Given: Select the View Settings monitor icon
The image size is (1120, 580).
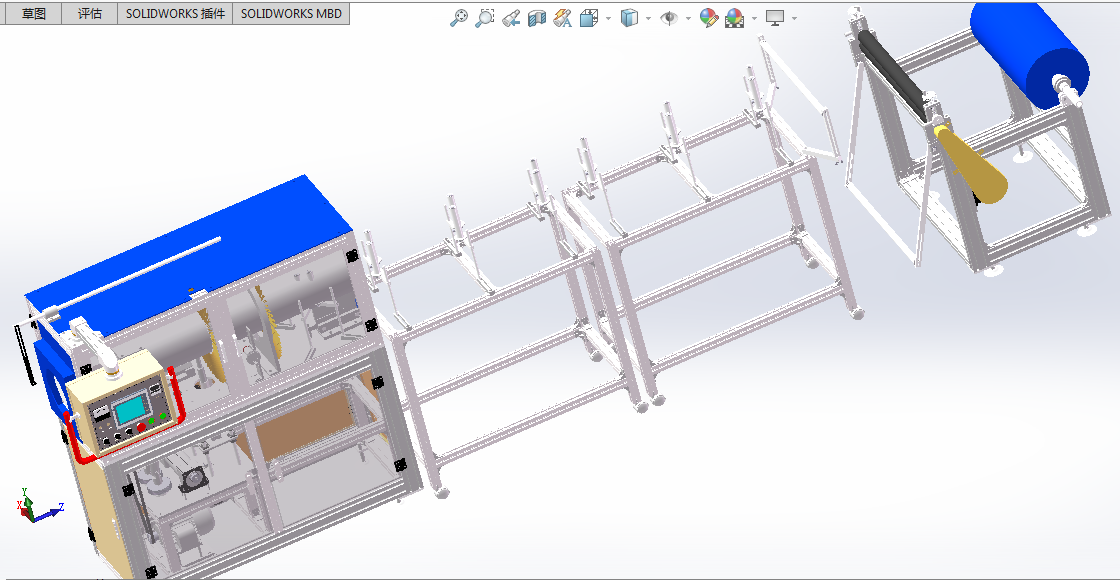Looking at the screenshot, I should [x=774, y=17].
